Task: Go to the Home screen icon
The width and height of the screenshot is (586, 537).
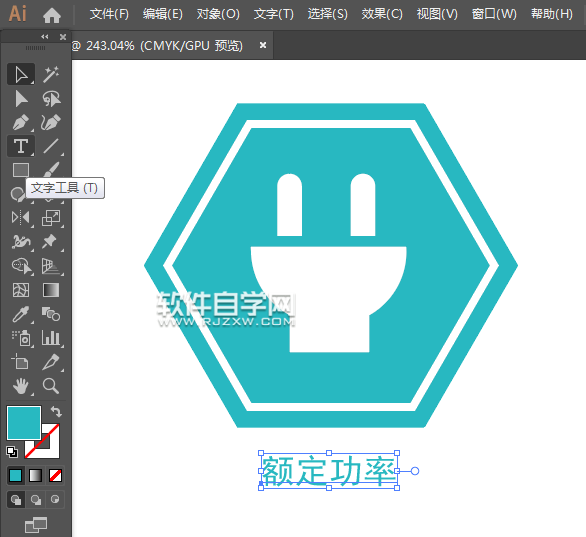Action: [52, 15]
